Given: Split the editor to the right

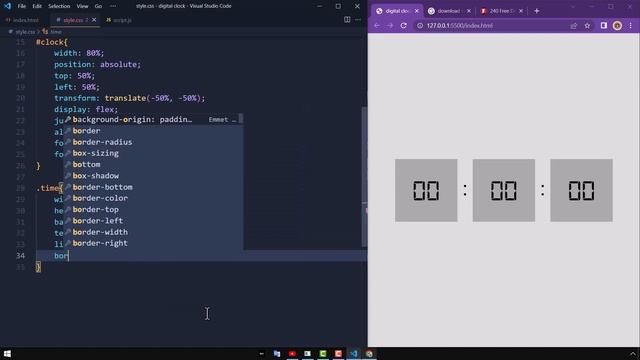Looking at the screenshot, I should coord(347,20).
